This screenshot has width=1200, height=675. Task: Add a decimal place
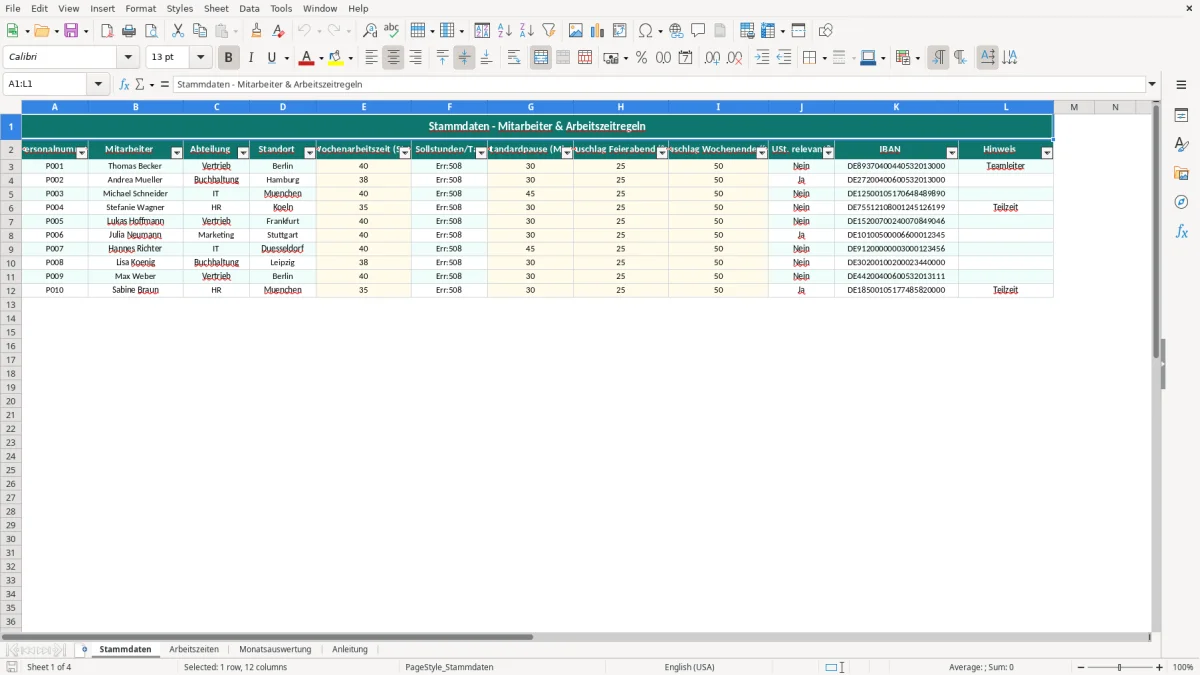click(712, 58)
